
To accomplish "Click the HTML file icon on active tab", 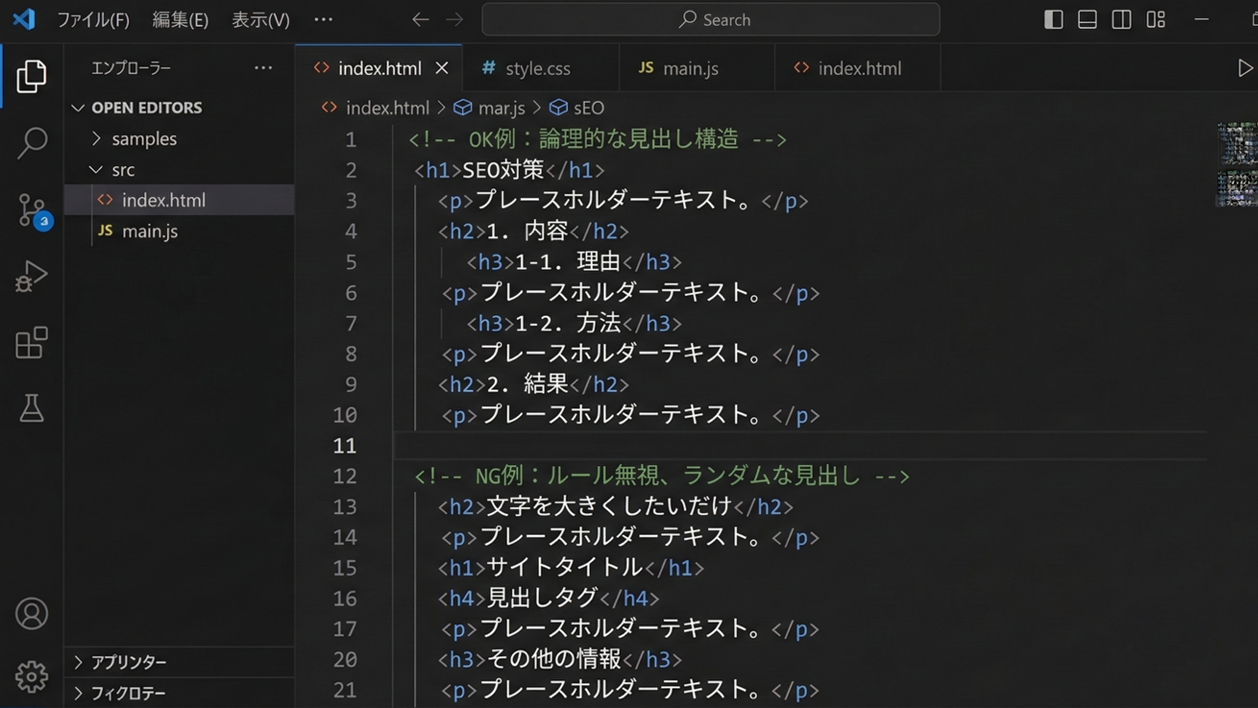I will 321,68.
